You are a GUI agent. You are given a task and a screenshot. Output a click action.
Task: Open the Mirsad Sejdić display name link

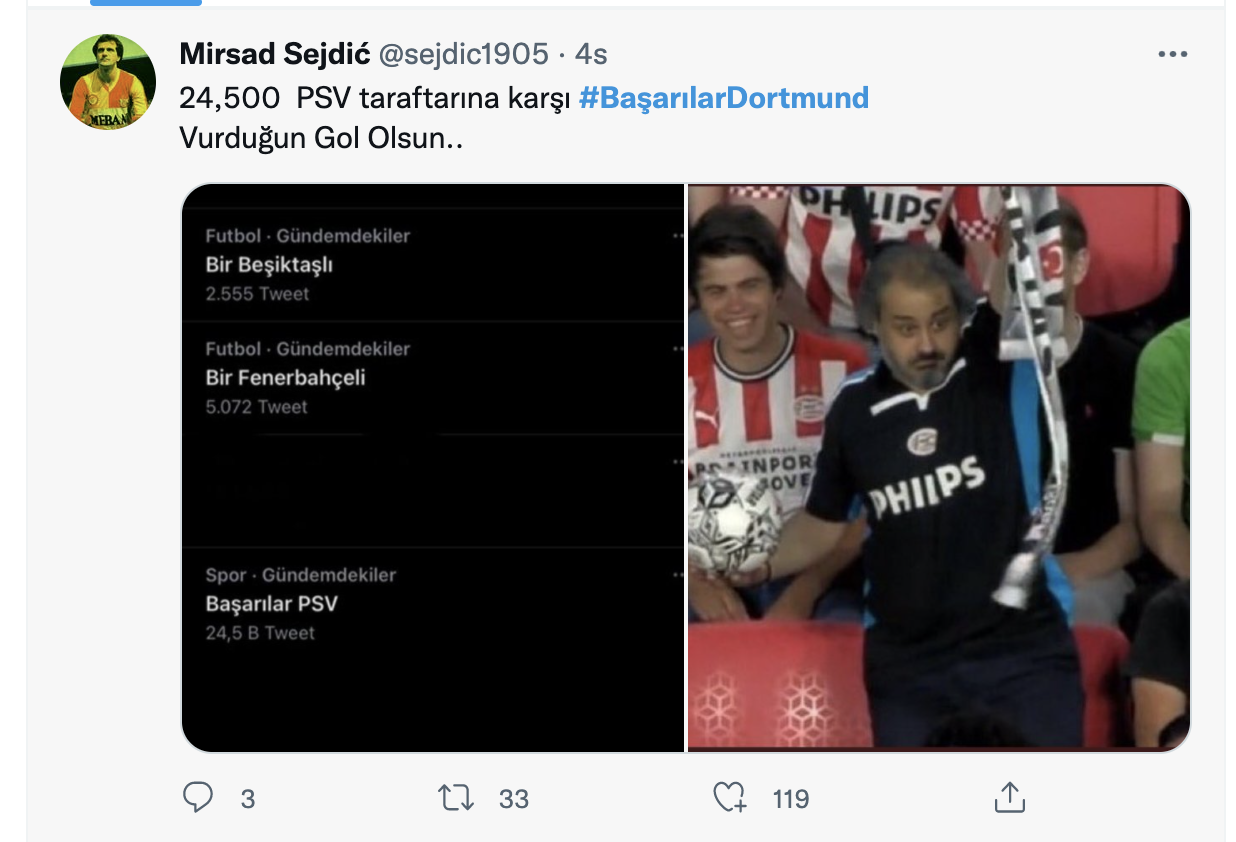[275, 54]
